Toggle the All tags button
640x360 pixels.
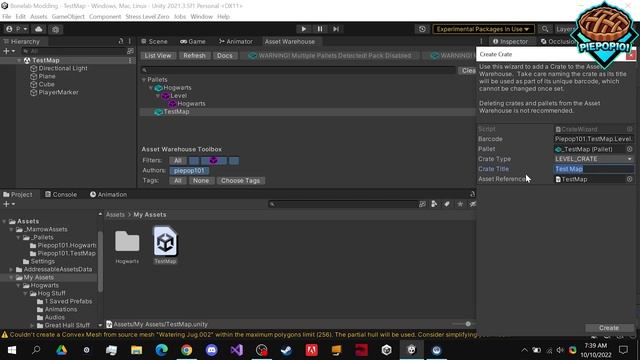178,180
